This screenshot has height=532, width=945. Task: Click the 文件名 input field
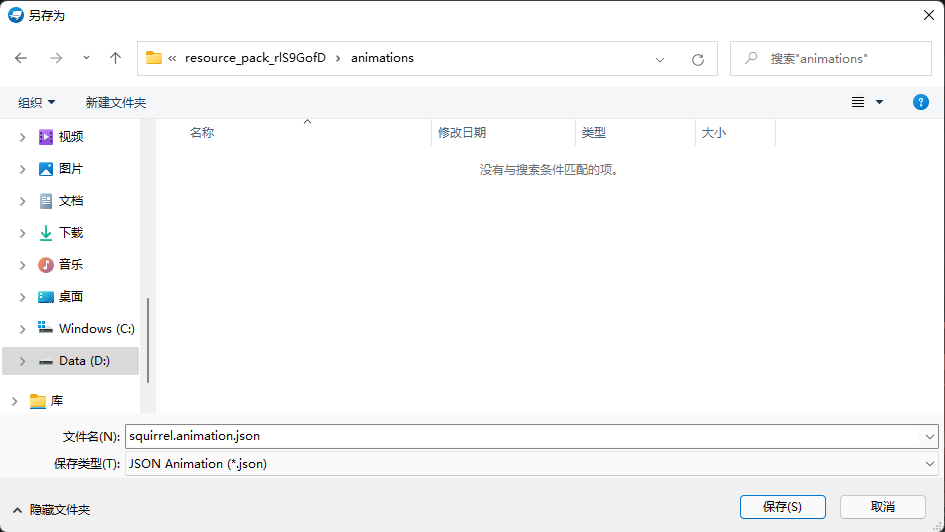(523, 436)
